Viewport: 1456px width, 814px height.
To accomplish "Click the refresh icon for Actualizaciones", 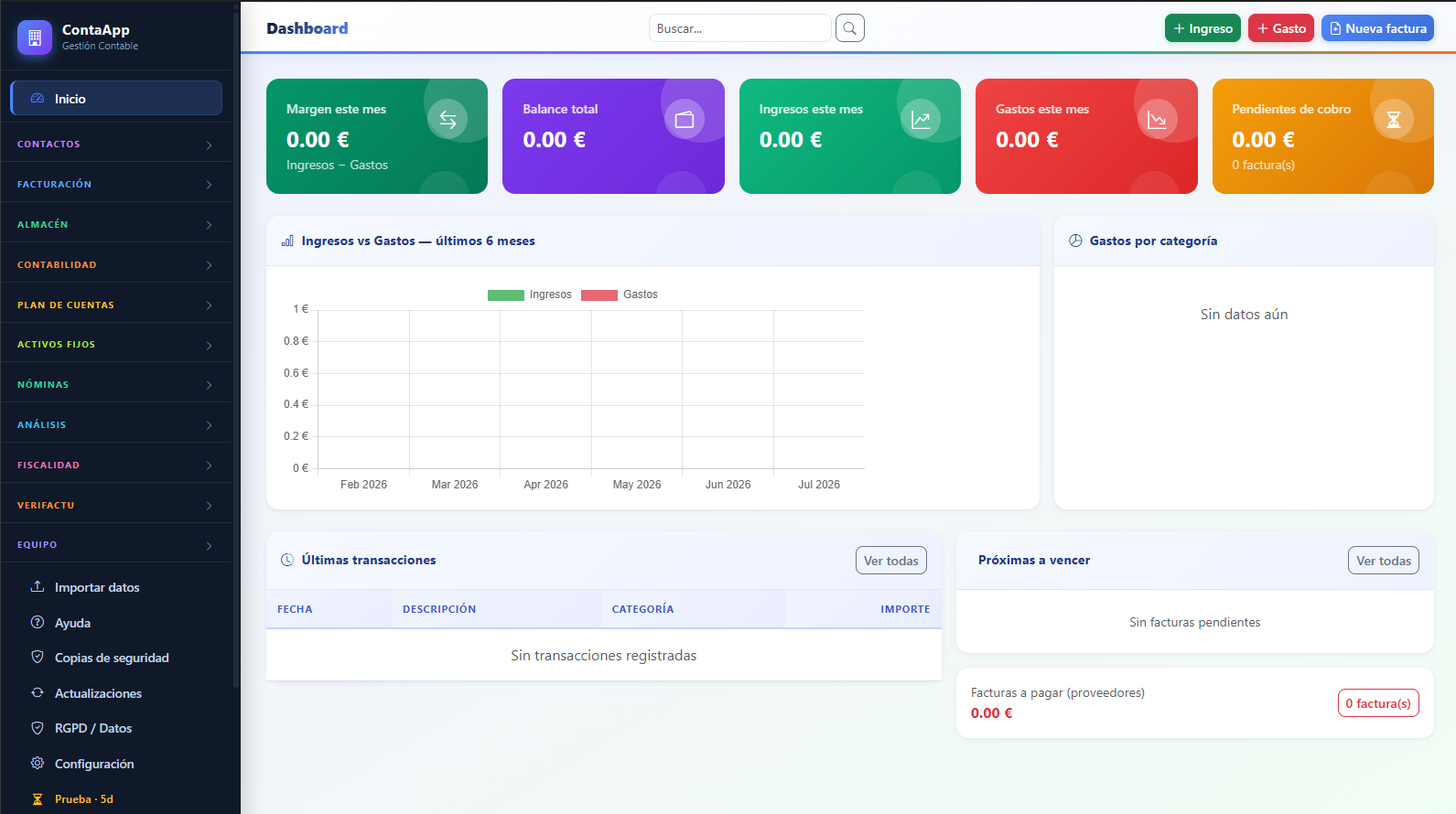I will point(38,692).
